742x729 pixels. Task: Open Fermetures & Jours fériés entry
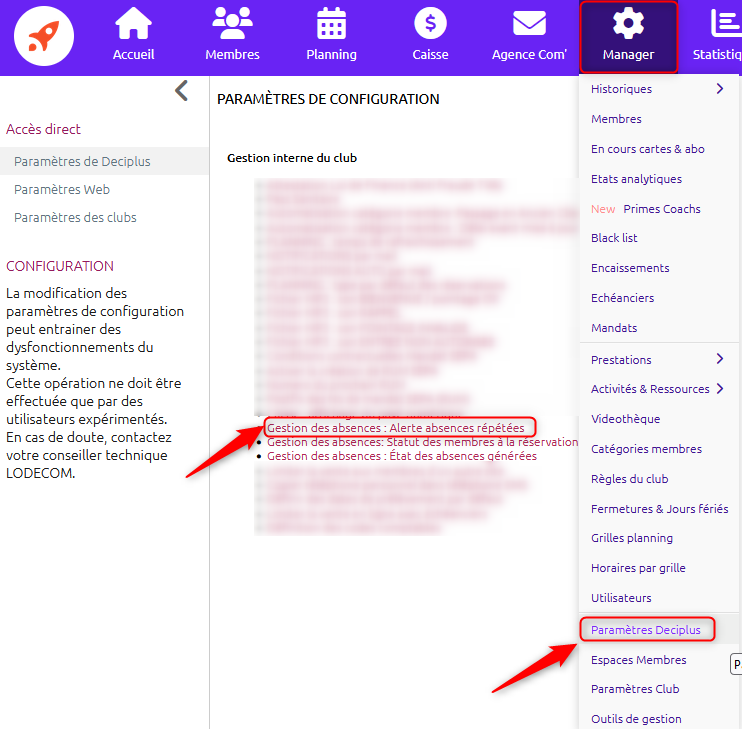tap(659, 509)
